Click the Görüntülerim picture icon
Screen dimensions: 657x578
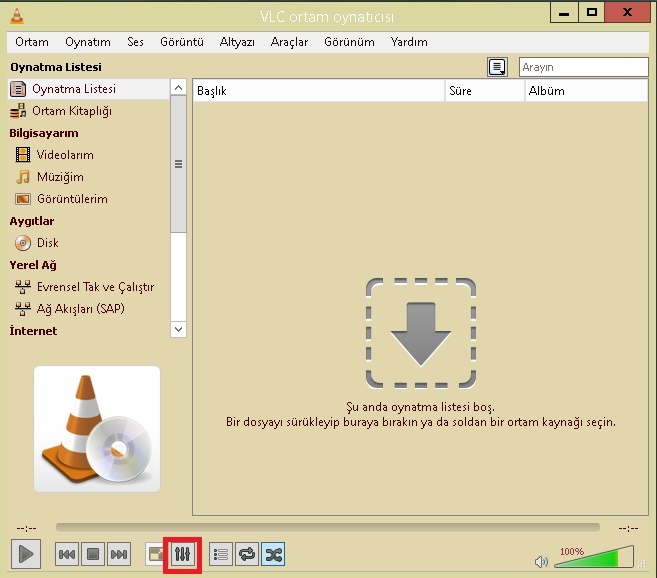(23, 199)
